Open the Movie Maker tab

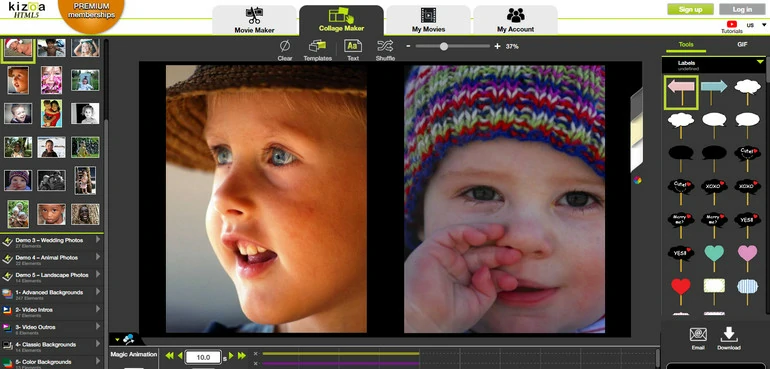pyautogui.click(x=254, y=20)
